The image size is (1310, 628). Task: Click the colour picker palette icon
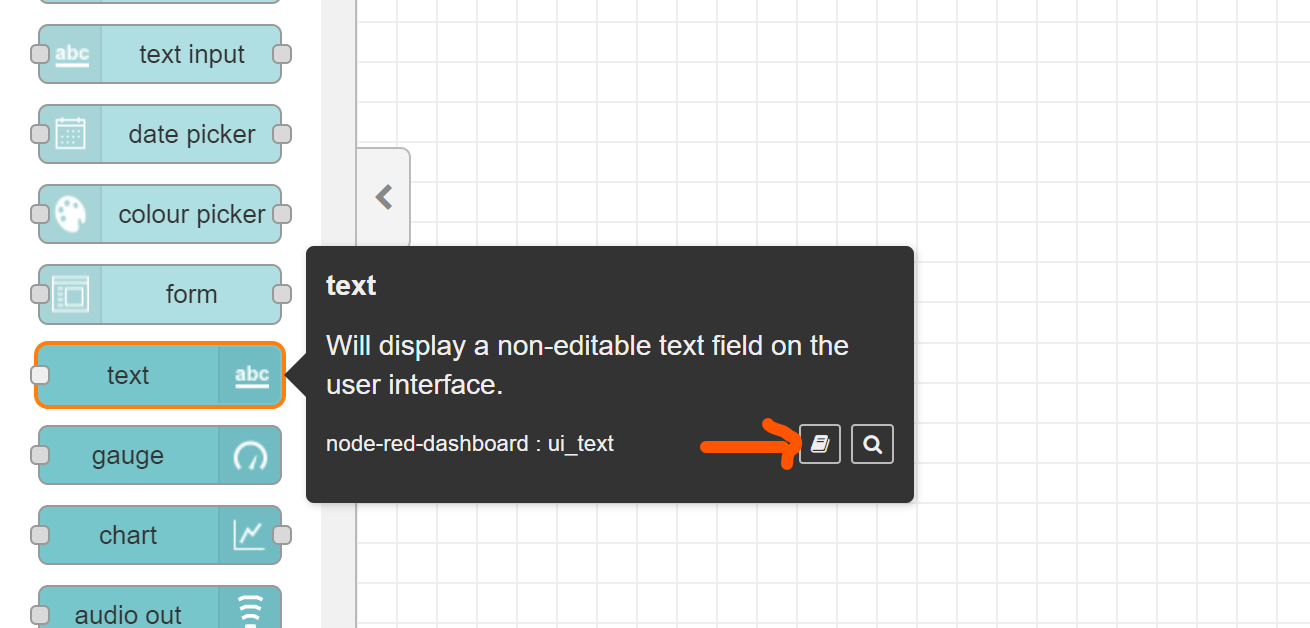71,214
